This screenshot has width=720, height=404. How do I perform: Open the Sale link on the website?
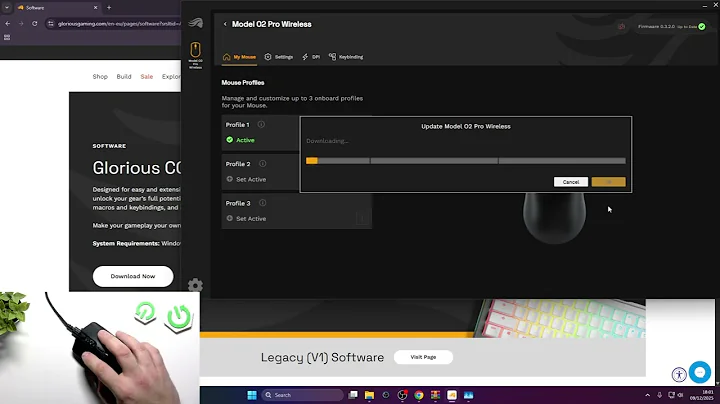(147, 77)
